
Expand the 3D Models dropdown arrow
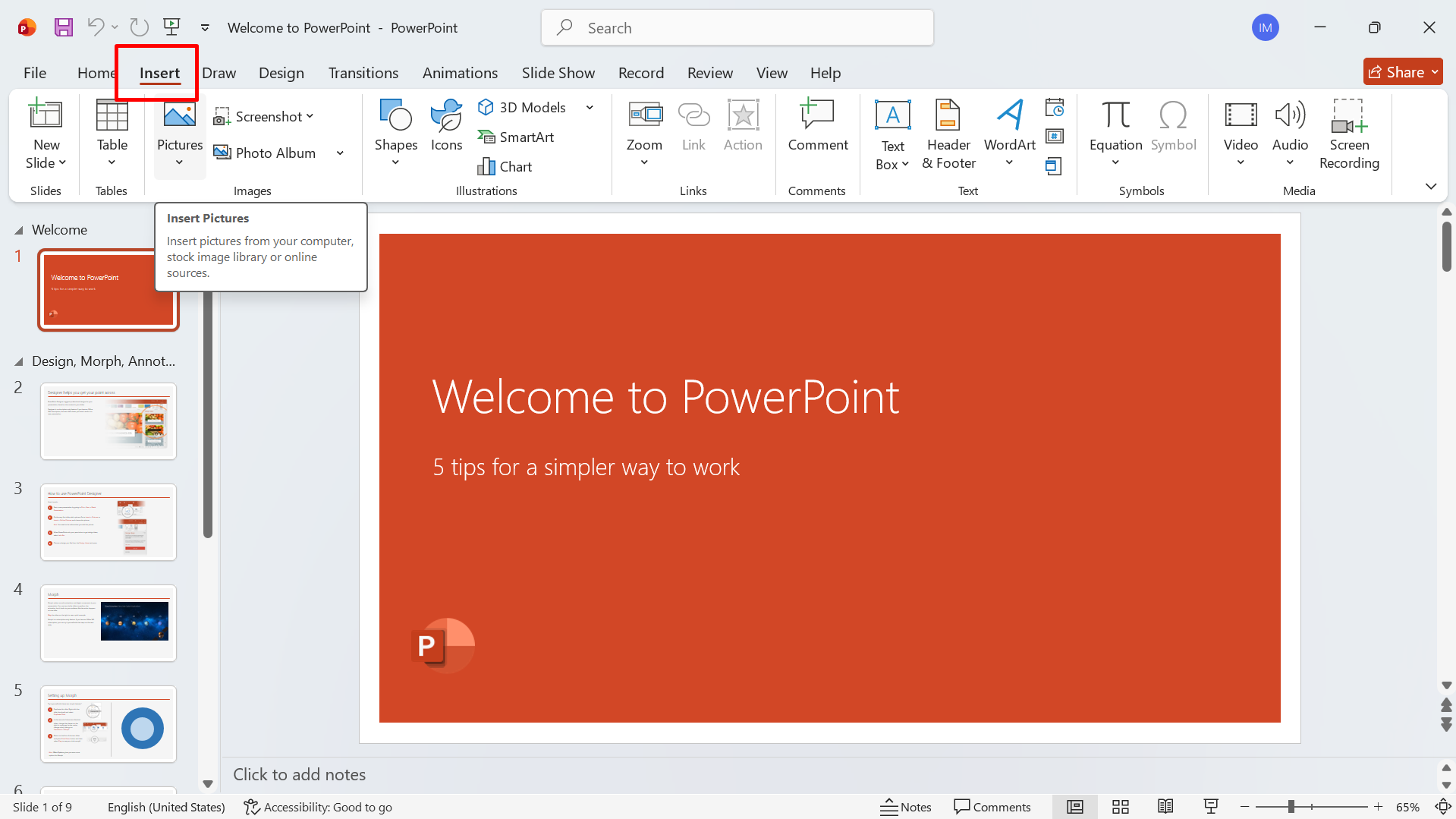pos(590,107)
